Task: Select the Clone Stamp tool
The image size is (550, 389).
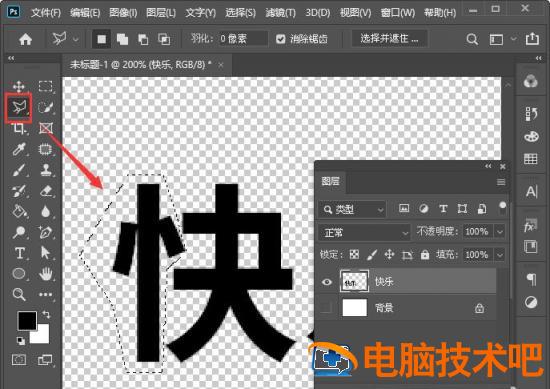Action: (46, 170)
